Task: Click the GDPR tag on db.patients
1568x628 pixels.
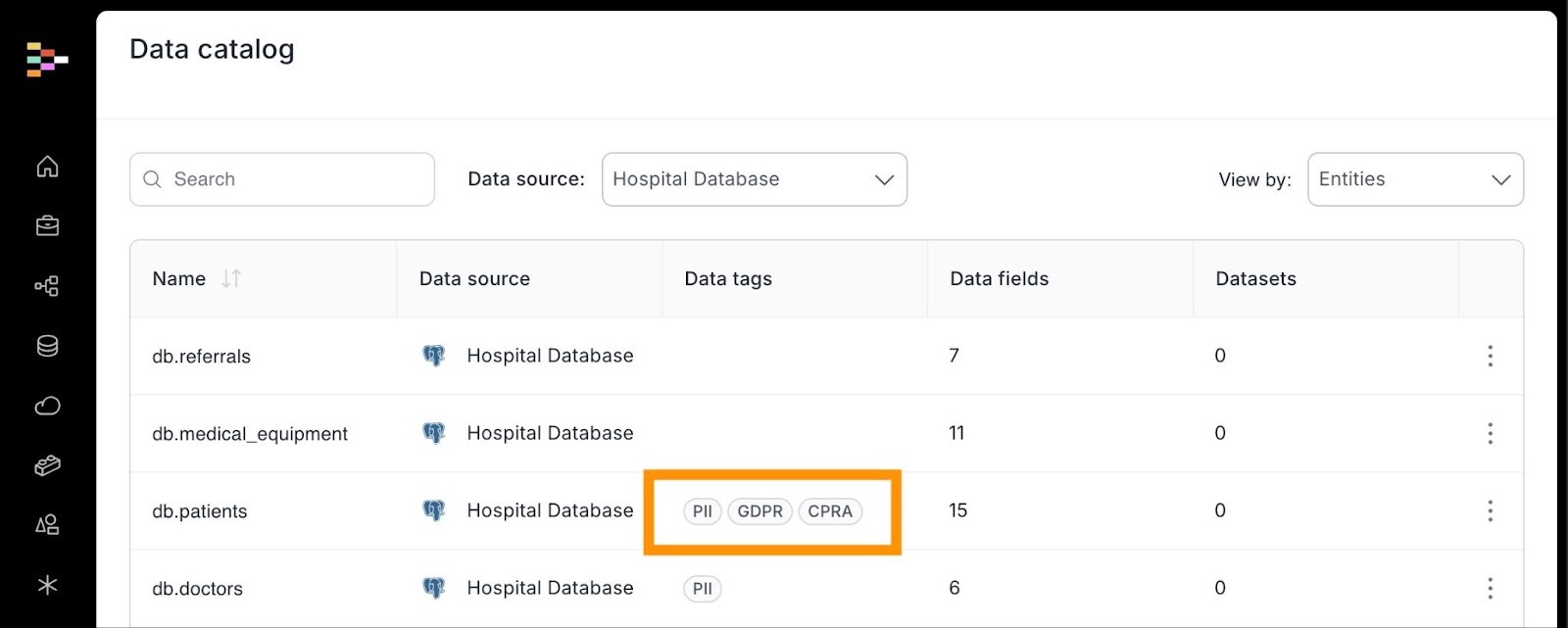Action: coord(759,511)
